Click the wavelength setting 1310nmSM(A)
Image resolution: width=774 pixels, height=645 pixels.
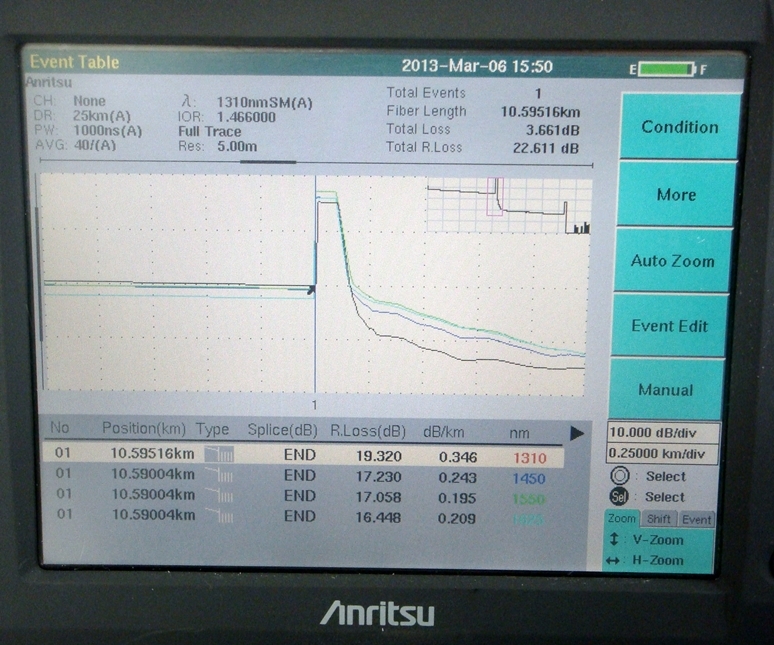(265, 103)
